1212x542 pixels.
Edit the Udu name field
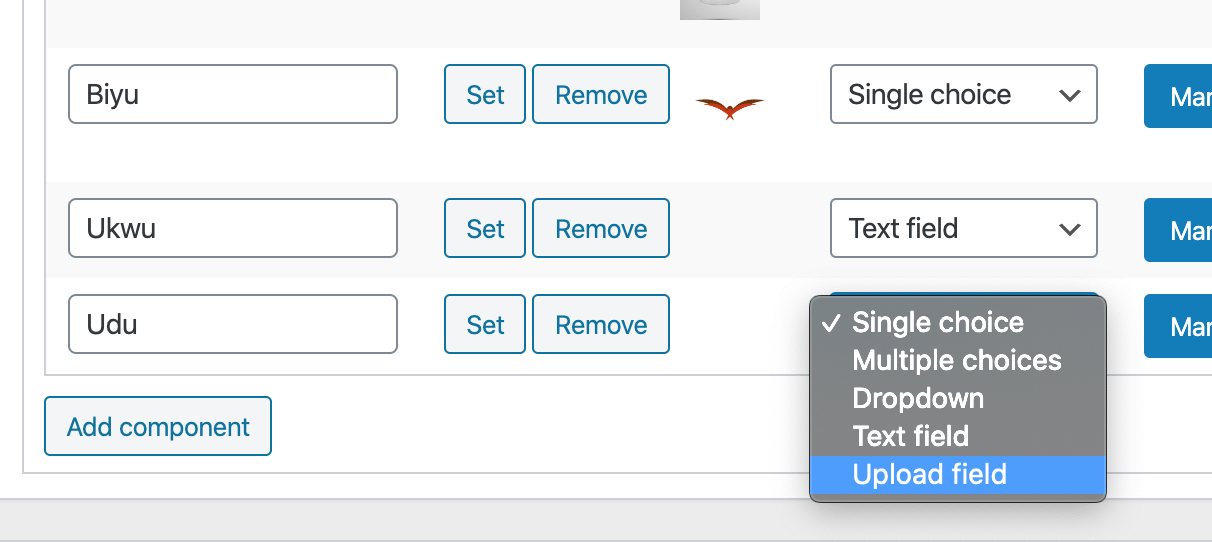tap(233, 324)
